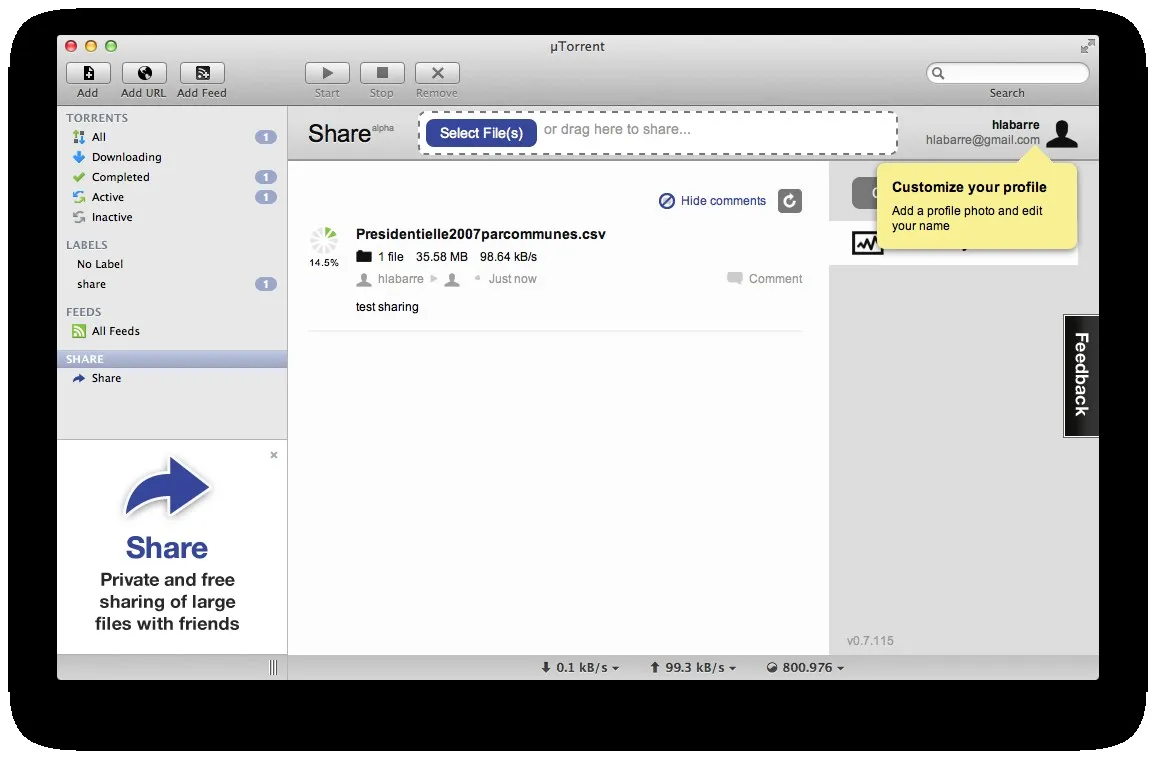This screenshot has width=1156, height=759.
Task: Click the drag here to share drop area
Action: (x=658, y=133)
